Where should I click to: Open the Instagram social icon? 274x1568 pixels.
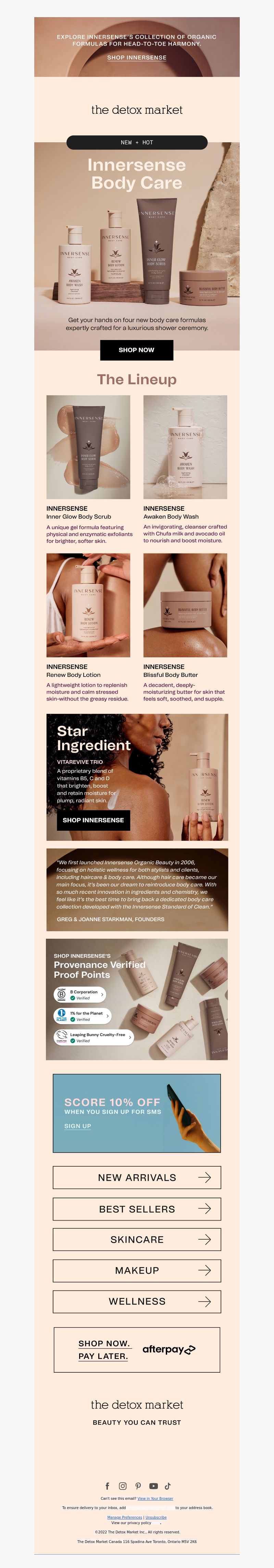point(122,1486)
